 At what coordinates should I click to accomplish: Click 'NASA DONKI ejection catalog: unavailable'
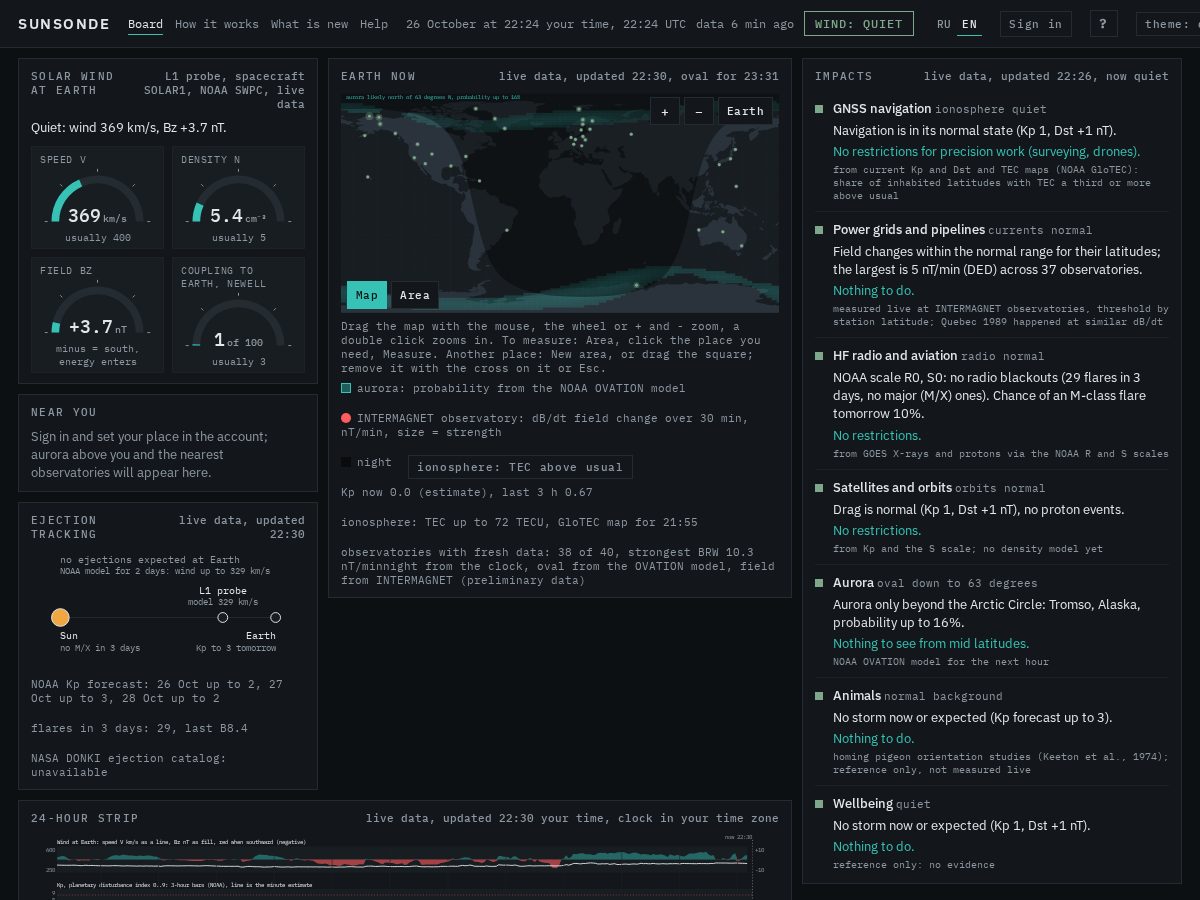click(129, 765)
